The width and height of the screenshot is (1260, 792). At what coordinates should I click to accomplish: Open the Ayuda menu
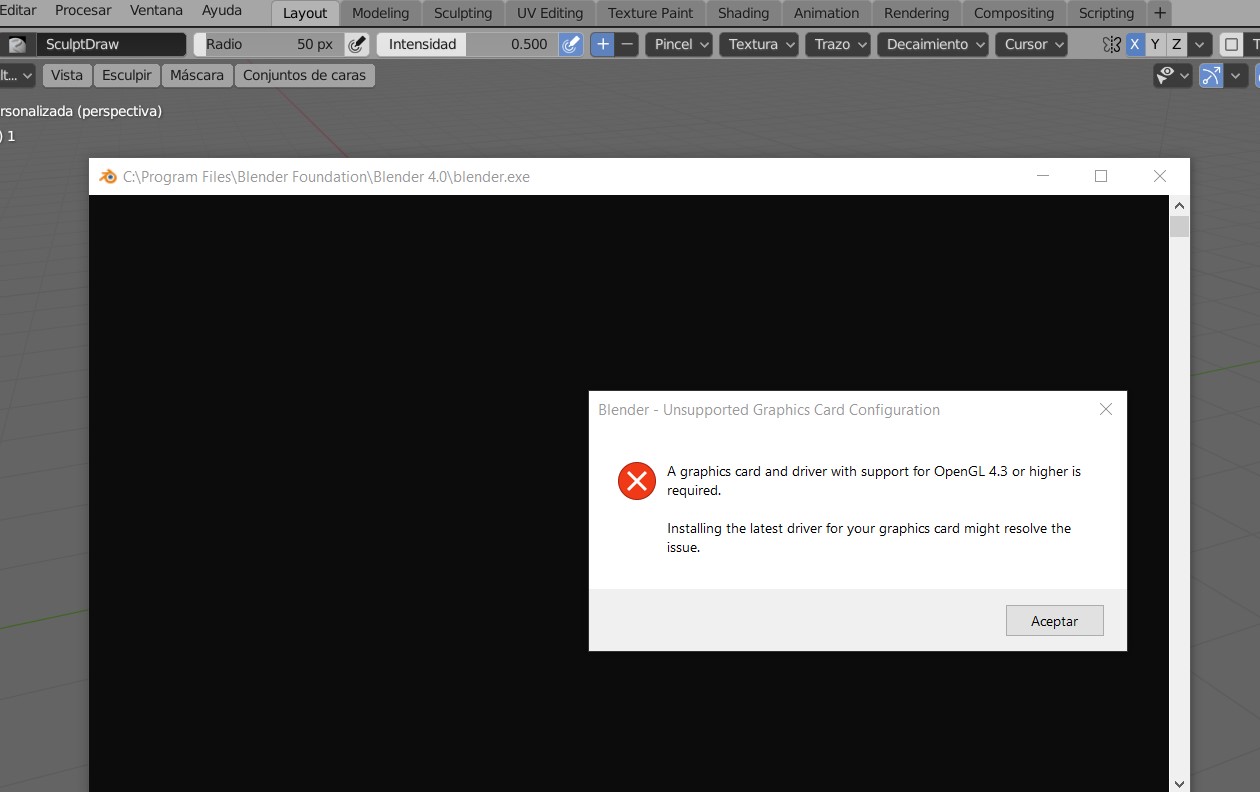222,11
